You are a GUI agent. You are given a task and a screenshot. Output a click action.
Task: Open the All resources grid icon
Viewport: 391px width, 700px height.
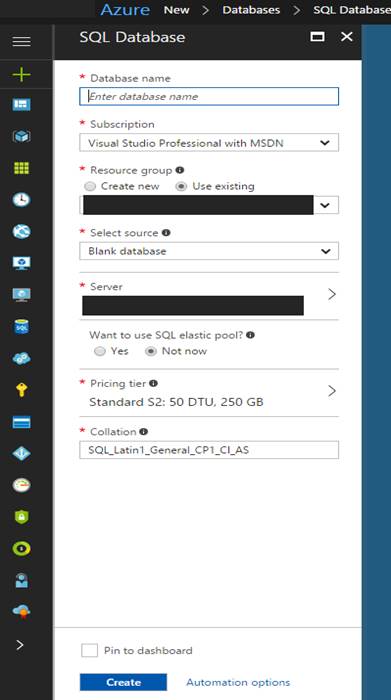21,168
